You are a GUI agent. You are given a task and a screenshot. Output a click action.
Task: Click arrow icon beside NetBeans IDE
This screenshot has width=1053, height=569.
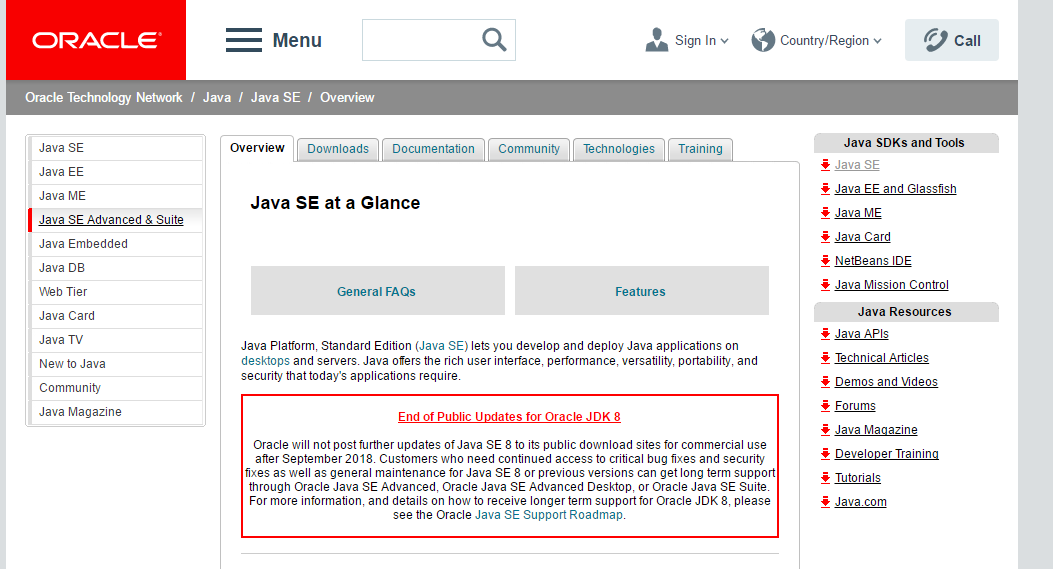coord(825,261)
